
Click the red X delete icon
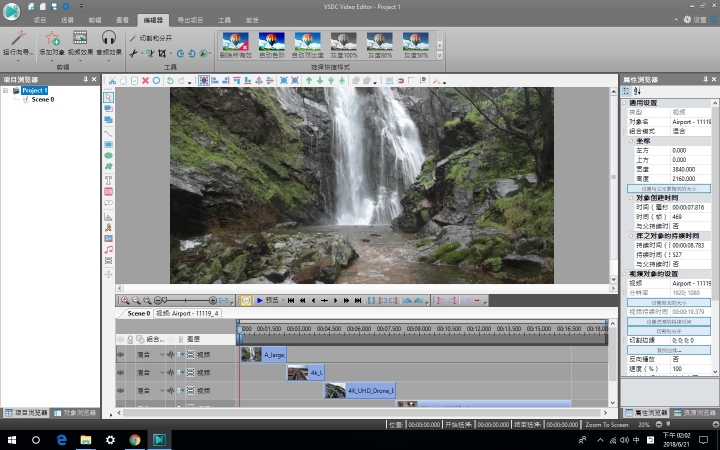point(146,81)
